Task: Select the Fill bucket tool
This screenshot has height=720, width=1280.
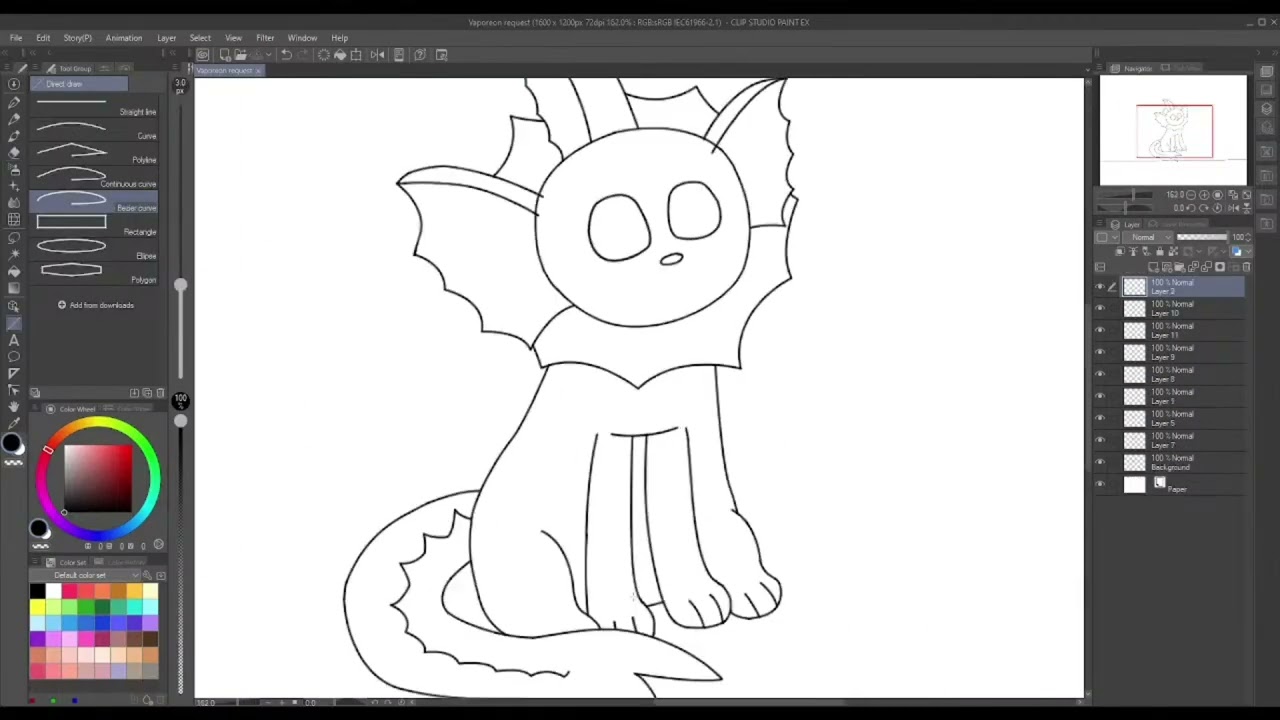Action: [14, 272]
